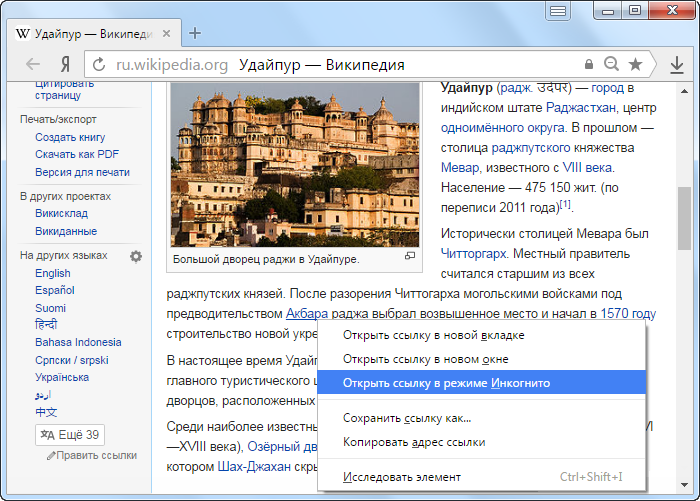Open the VIII века link
Viewport: 700px width, 501px height.
point(587,168)
